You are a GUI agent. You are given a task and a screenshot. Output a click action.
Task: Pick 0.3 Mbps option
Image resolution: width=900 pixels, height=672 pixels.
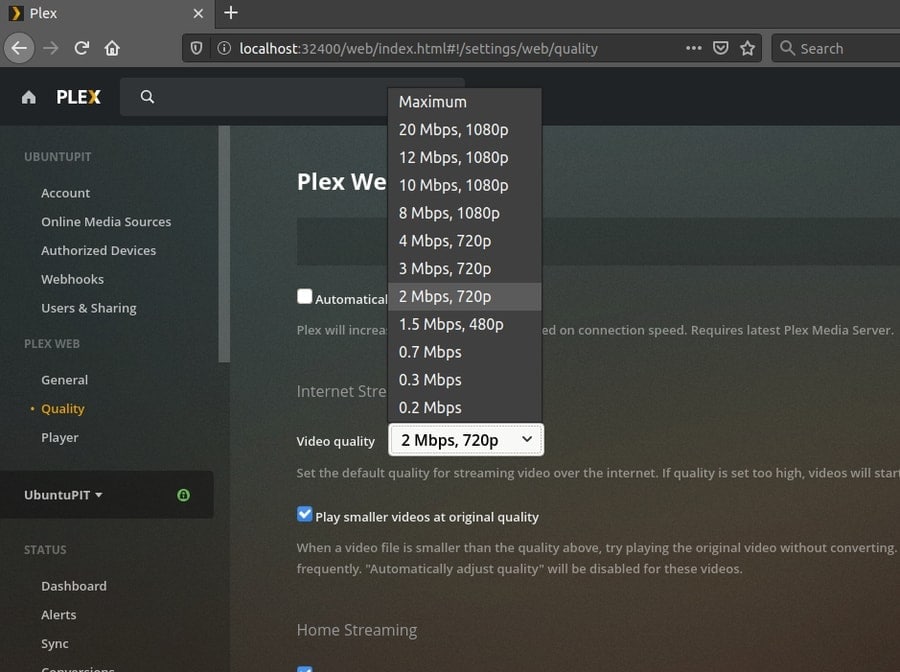pos(464,380)
